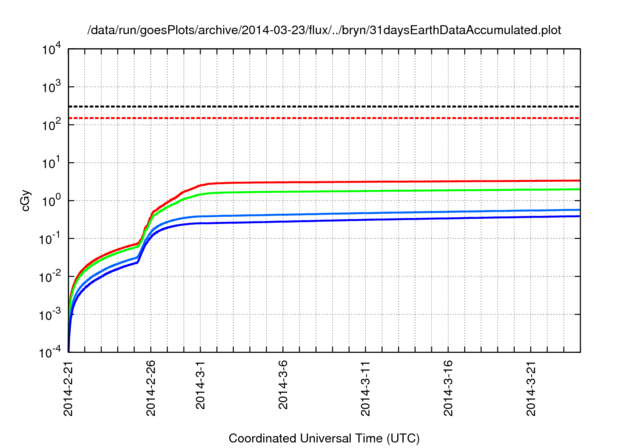Viewport: 640px width, 448px height.
Task: Click the '2014-3-16' date axis label
Action: click(449, 388)
